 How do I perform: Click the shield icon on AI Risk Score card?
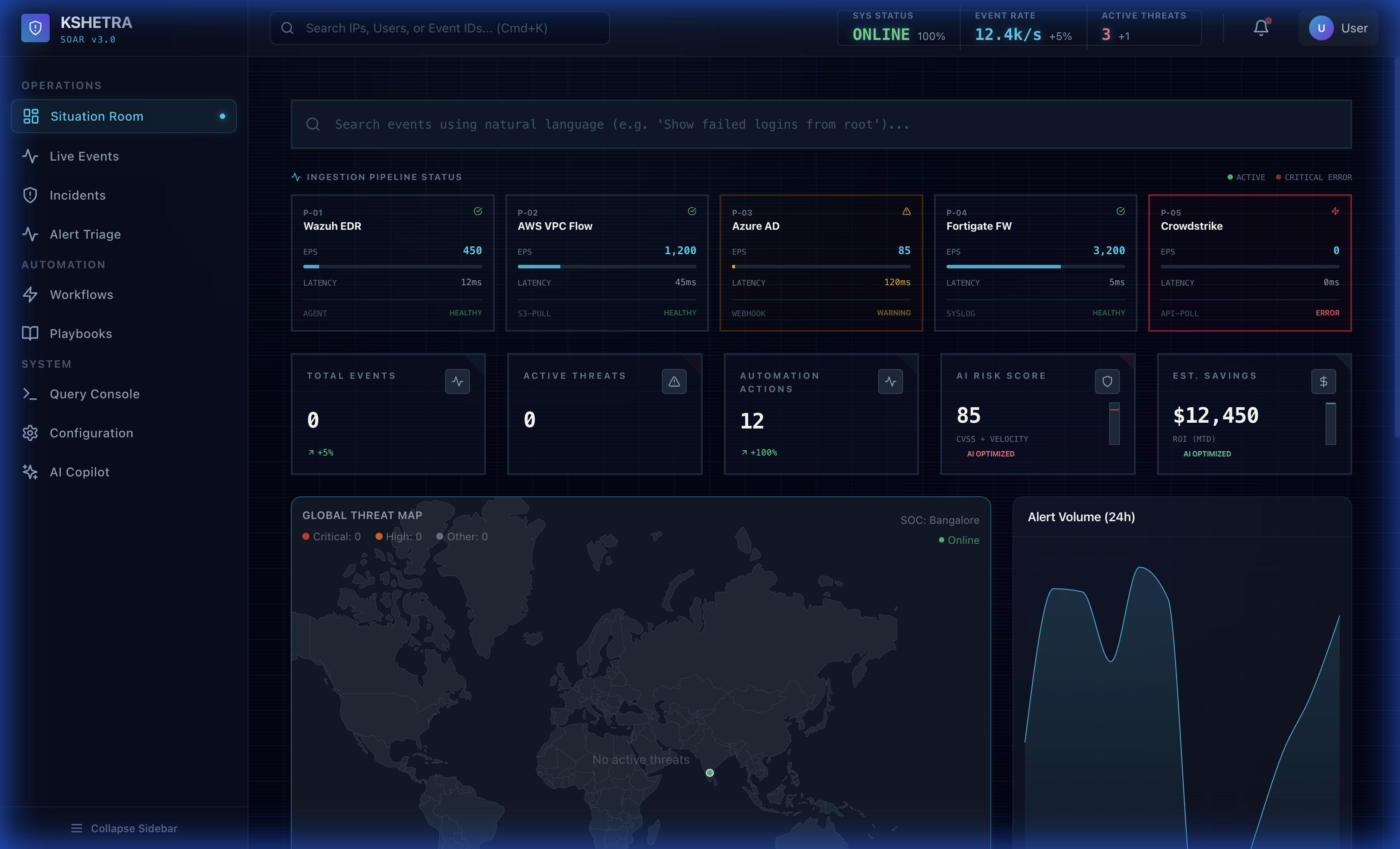coord(1107,381)
